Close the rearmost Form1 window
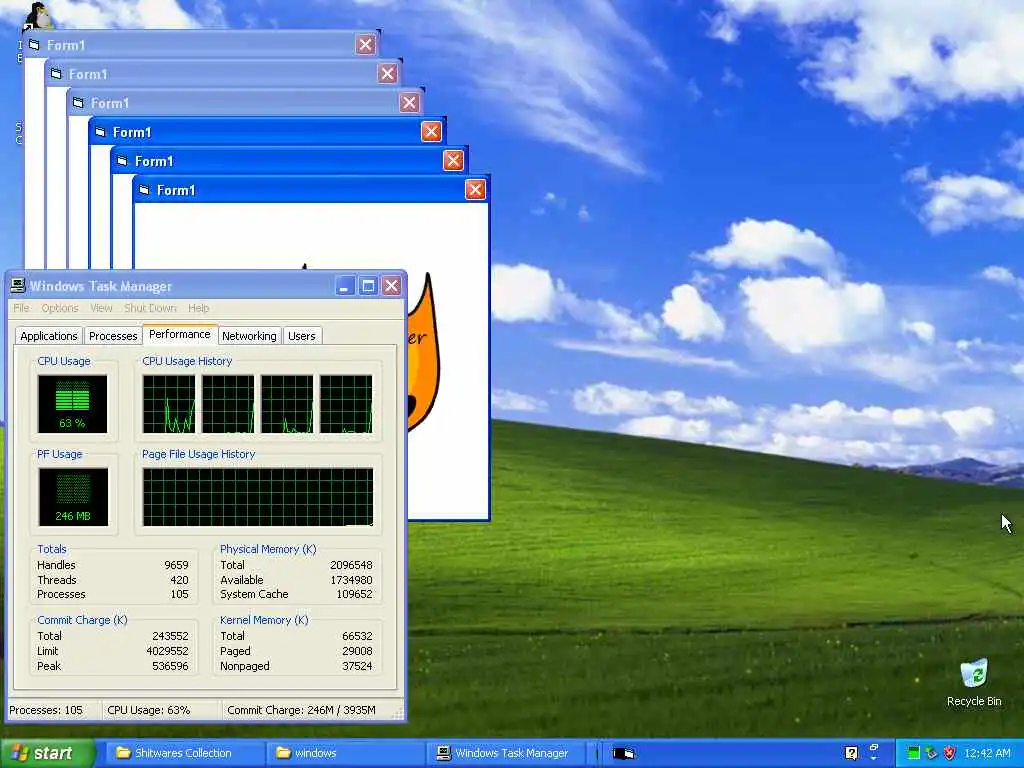This screenshot has width=1024, height=768. pyautogui.click(x=365, y=44)
